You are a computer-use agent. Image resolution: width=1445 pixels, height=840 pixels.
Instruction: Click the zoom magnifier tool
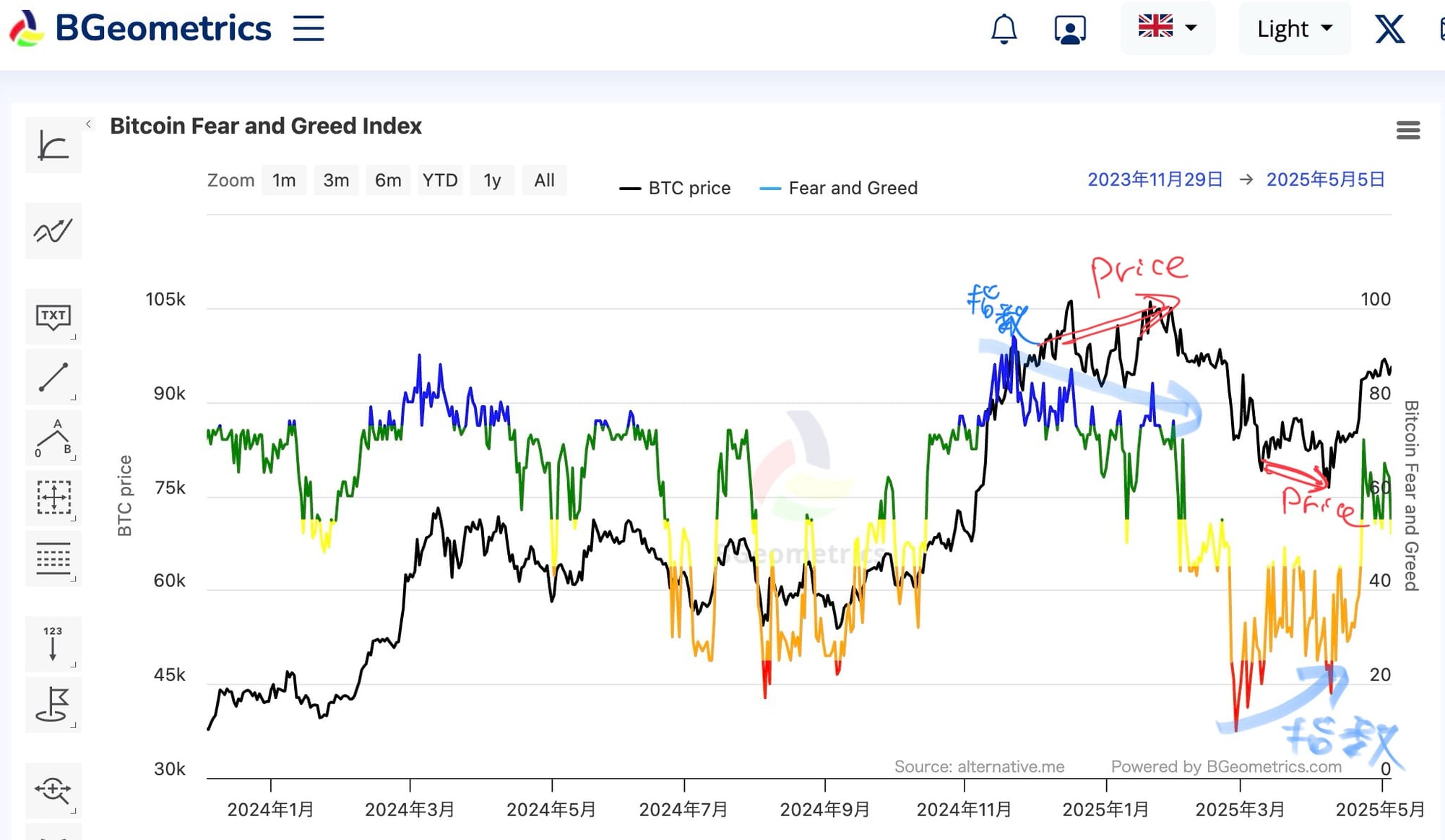tap(53, 790)
